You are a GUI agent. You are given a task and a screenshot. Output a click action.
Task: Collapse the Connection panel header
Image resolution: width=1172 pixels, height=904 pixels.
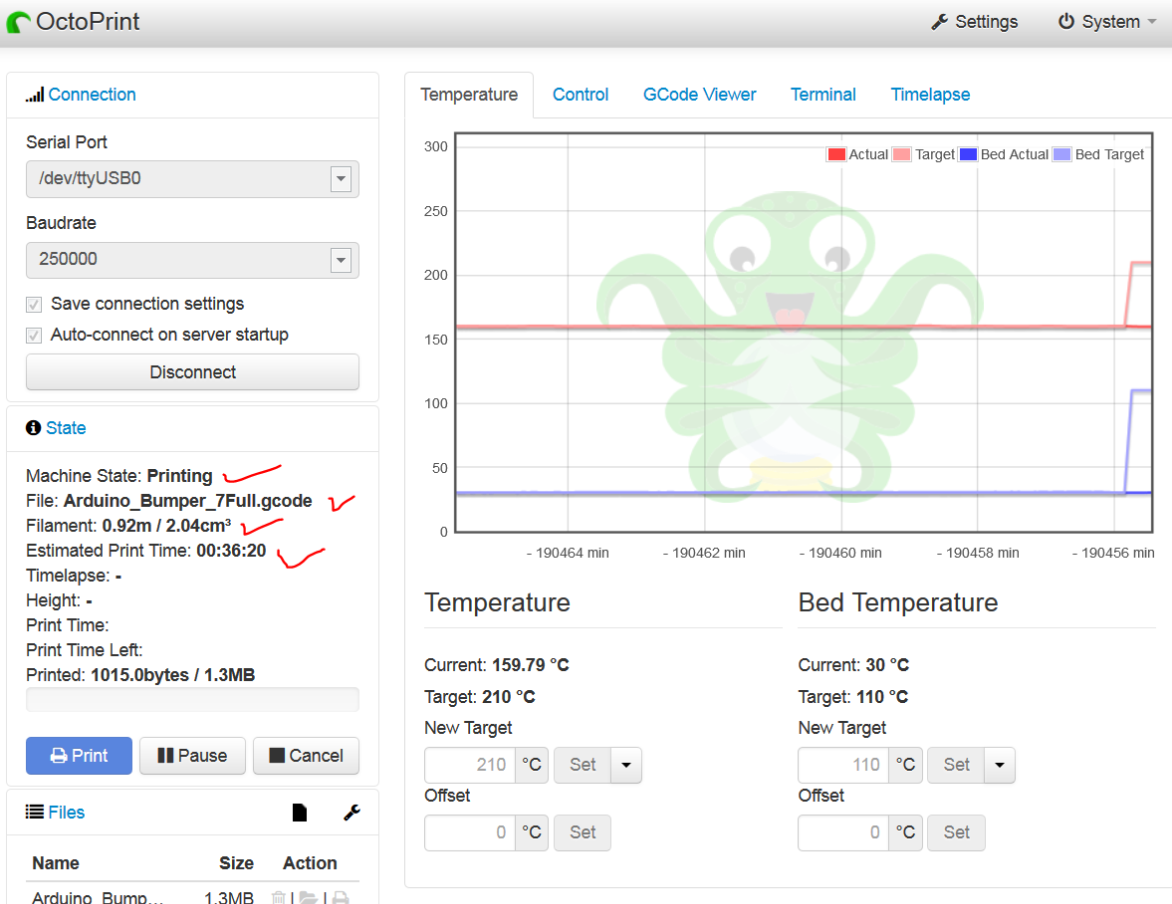[92, 95]
